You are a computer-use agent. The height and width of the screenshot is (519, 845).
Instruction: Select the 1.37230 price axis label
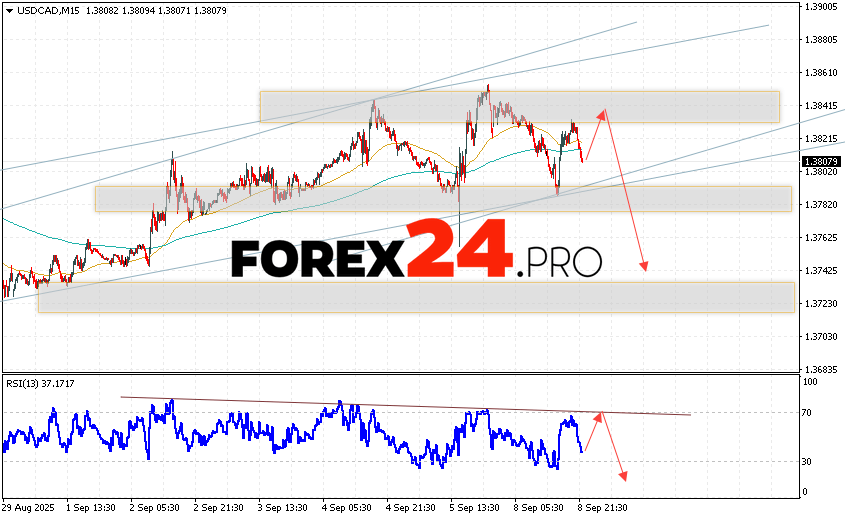coord(821,304)
